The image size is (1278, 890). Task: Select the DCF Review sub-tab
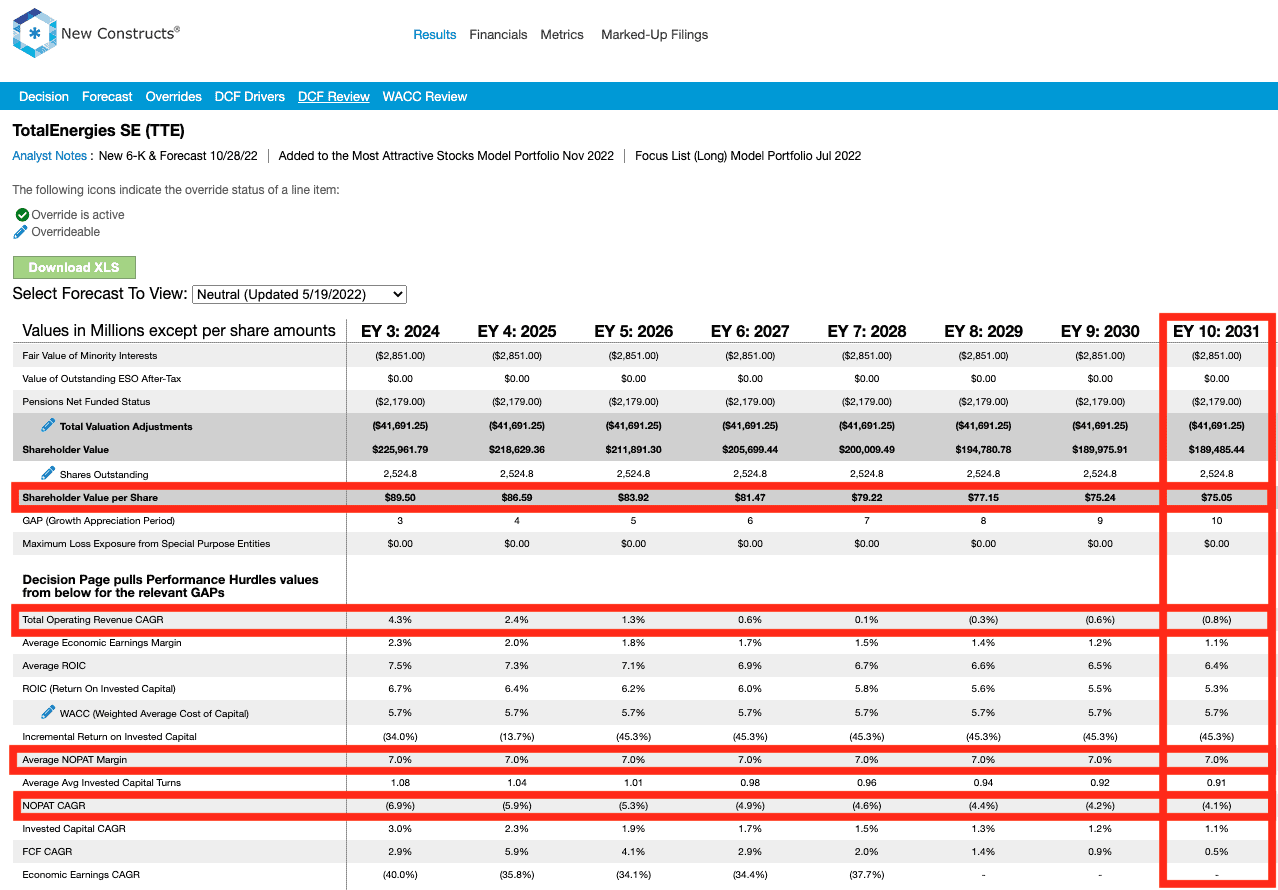pyautogui.click(x=334, y=97)
